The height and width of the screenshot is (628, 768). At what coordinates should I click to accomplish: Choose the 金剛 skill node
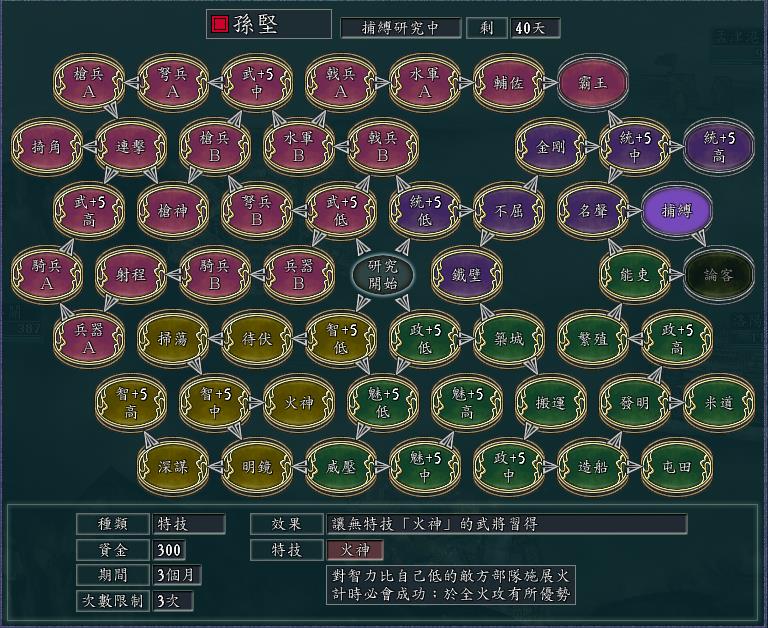point(551,146)
